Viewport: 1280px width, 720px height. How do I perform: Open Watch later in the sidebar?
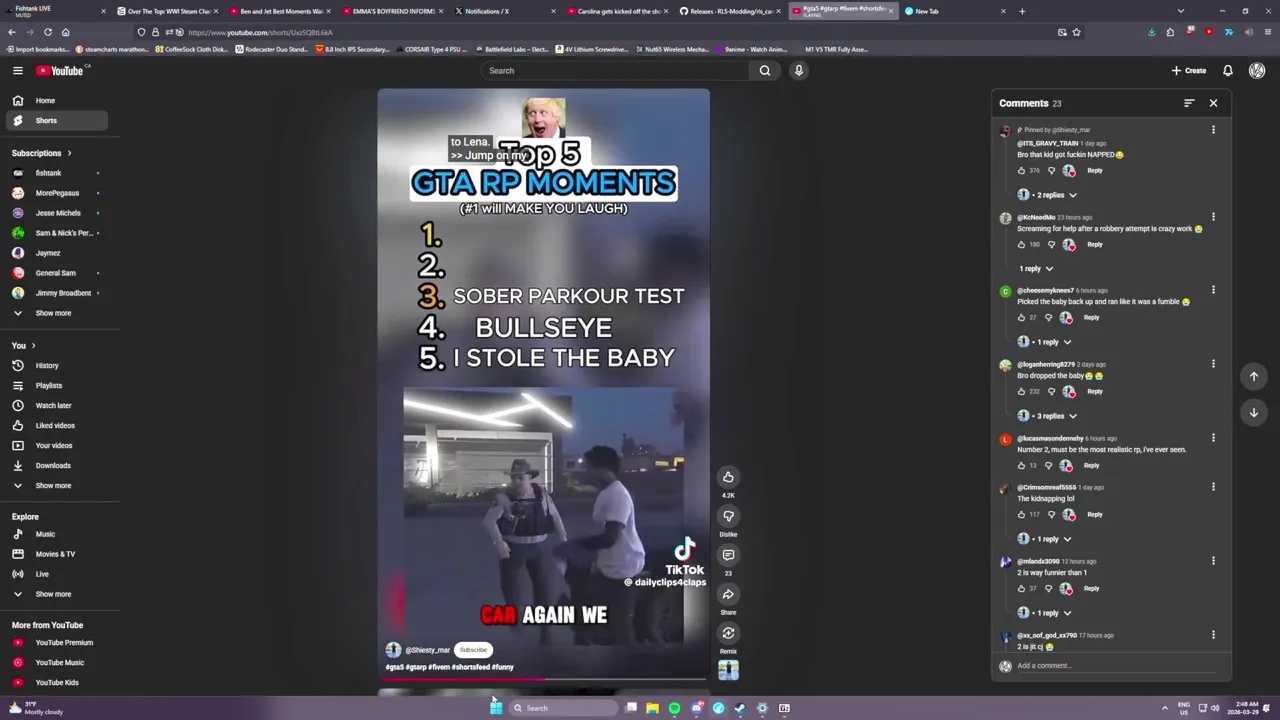[x=57, y=405]
